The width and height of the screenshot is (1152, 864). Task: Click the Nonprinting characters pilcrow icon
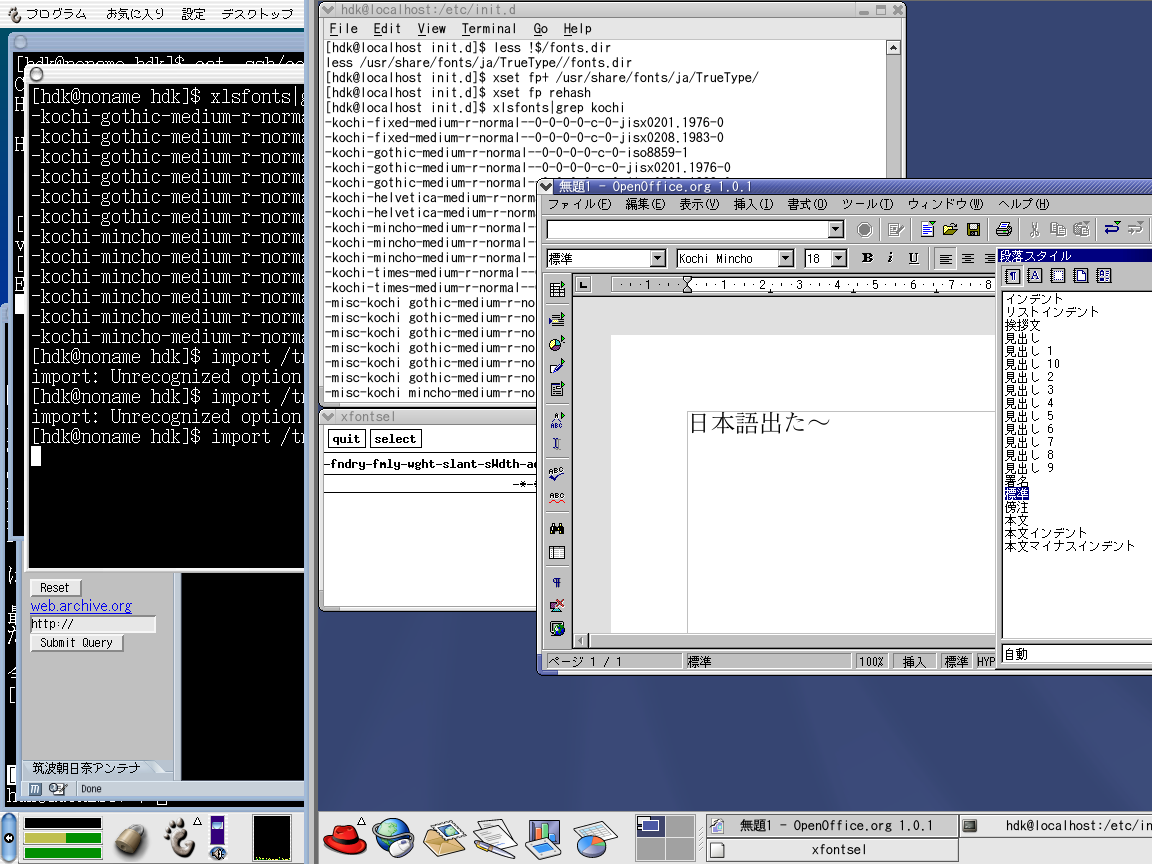[x=557, y=583]
